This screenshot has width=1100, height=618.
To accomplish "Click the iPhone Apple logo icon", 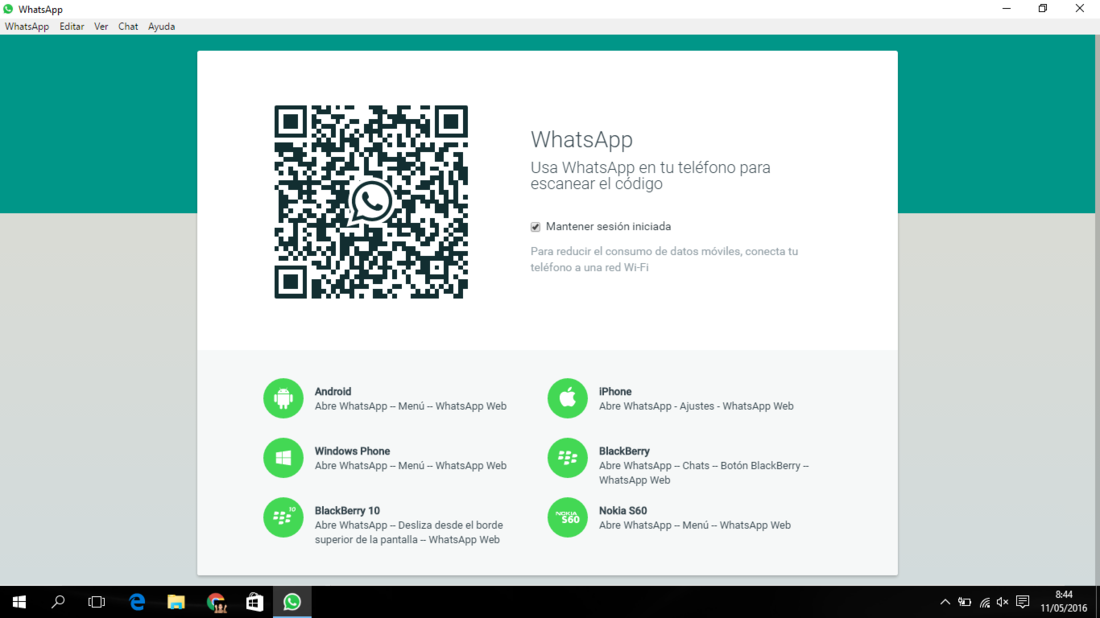I will [568, 398].
